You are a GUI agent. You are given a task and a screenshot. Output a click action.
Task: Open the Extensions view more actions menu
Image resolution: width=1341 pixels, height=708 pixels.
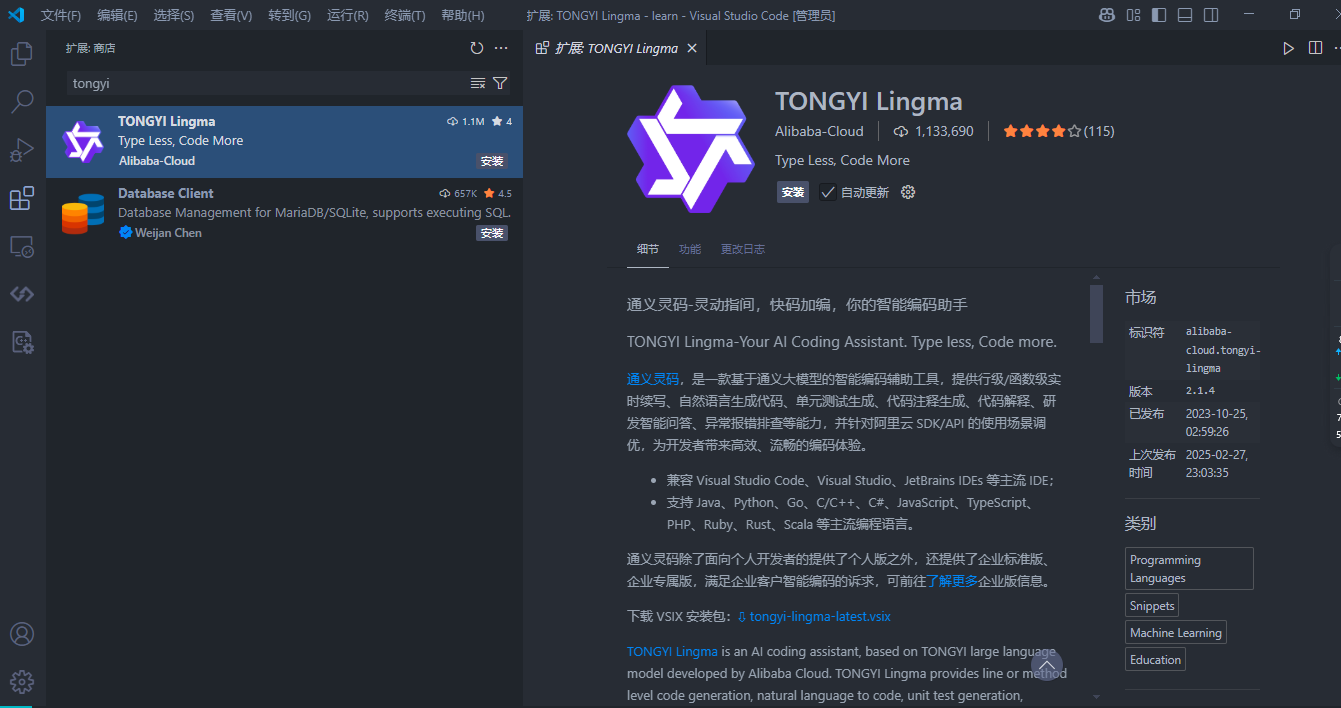pos(501,47)
